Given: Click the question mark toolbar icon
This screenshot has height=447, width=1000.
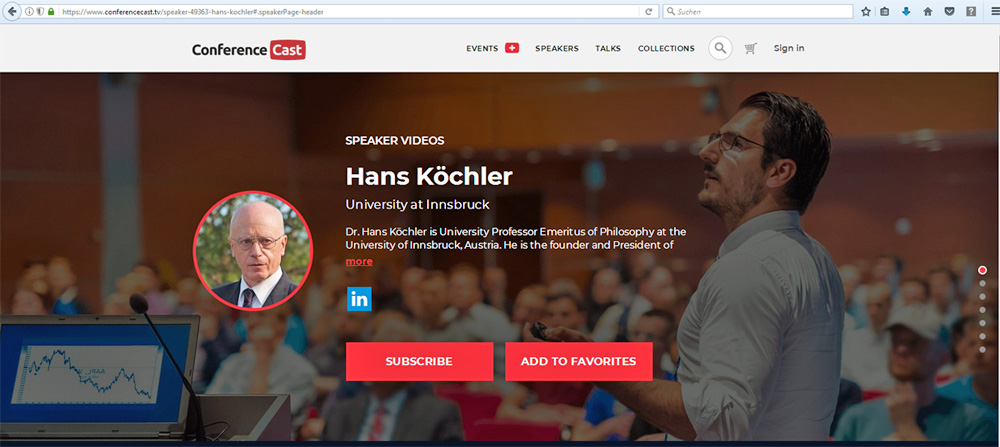Looking at the screenshot, I should (971, 11).
